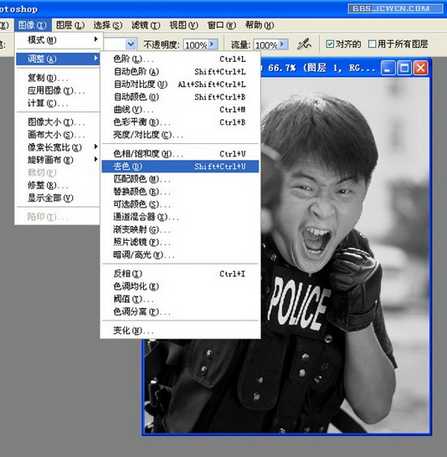Maximize the document window
The height and width of the screenshot is (457, 447).
[404, 68]
